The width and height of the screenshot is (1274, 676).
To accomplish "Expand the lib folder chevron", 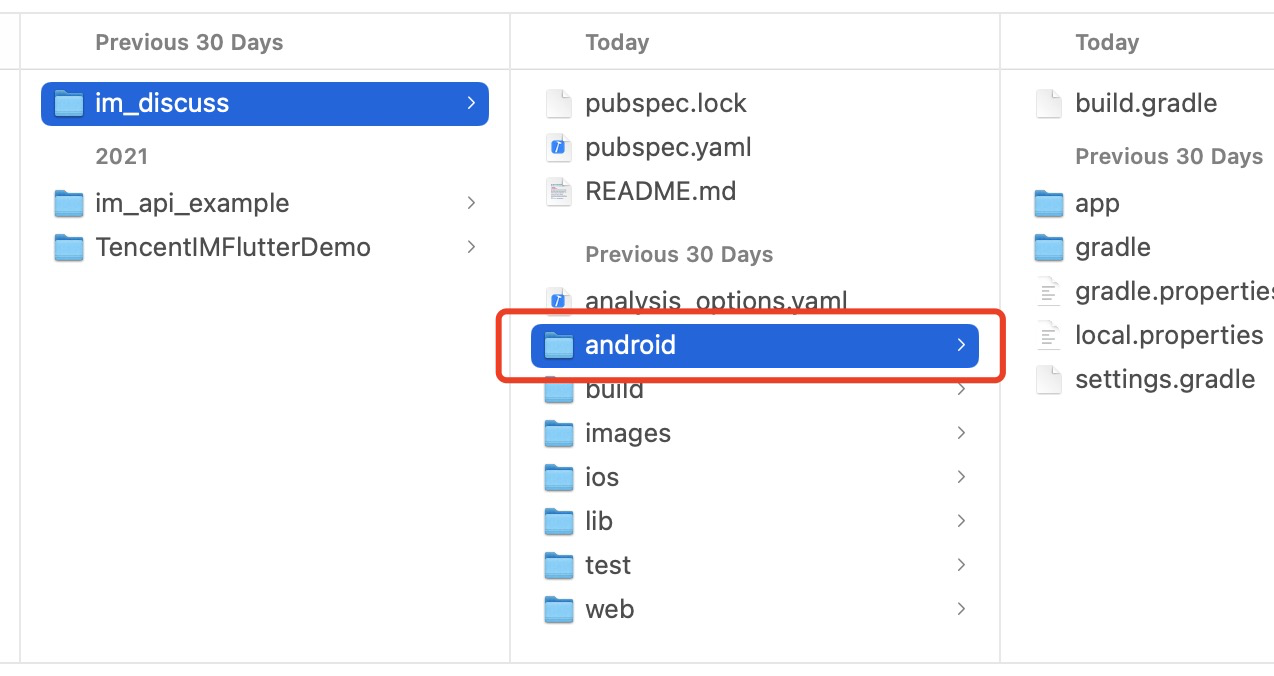I will 961,521.
